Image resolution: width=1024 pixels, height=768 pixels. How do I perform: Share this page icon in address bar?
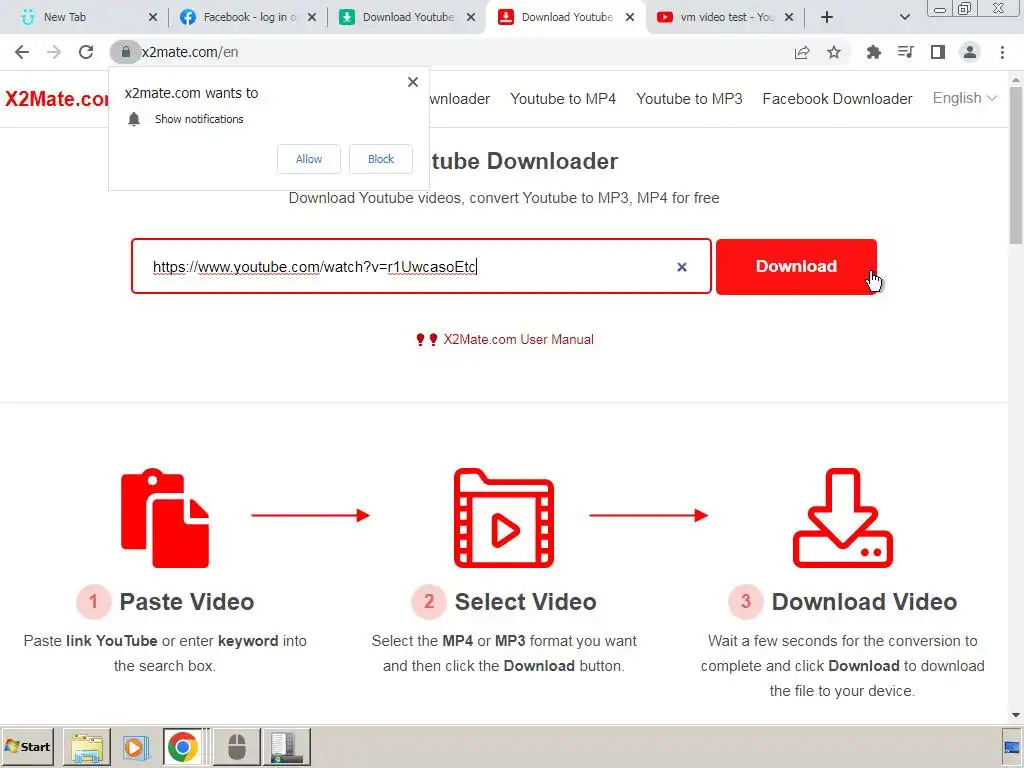coord(802,52)
